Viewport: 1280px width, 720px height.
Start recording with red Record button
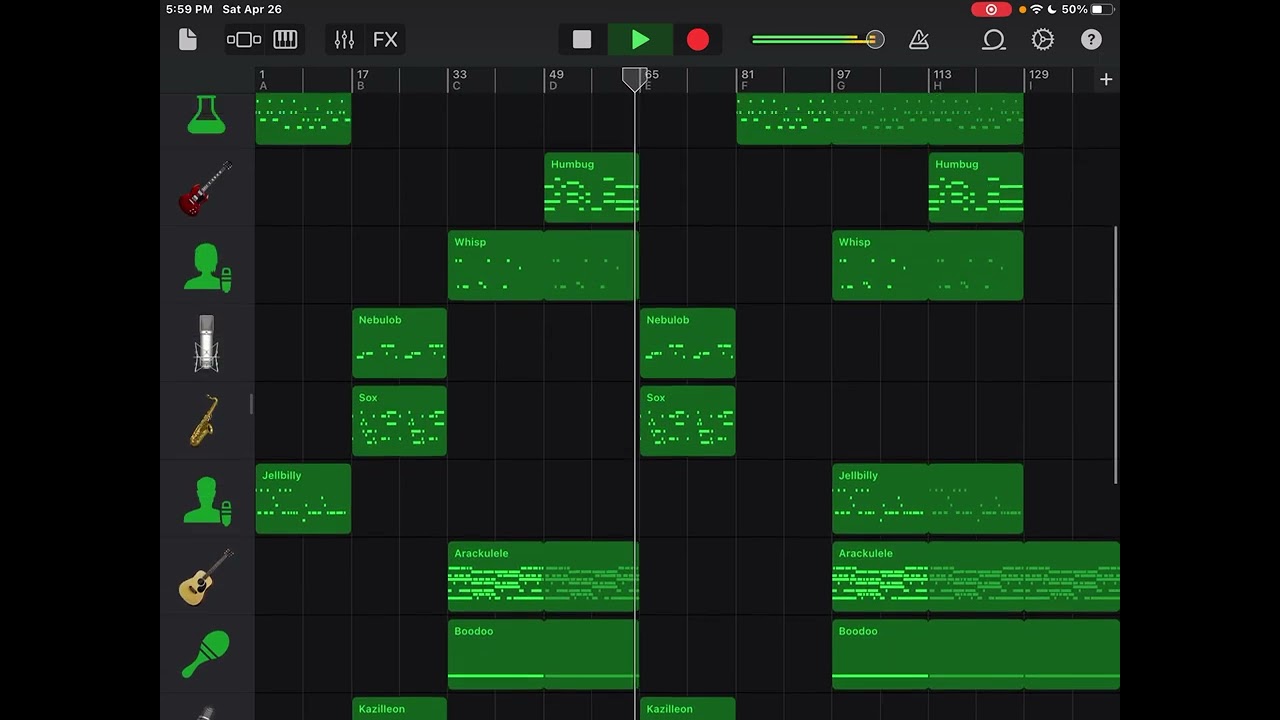[698, 40]
